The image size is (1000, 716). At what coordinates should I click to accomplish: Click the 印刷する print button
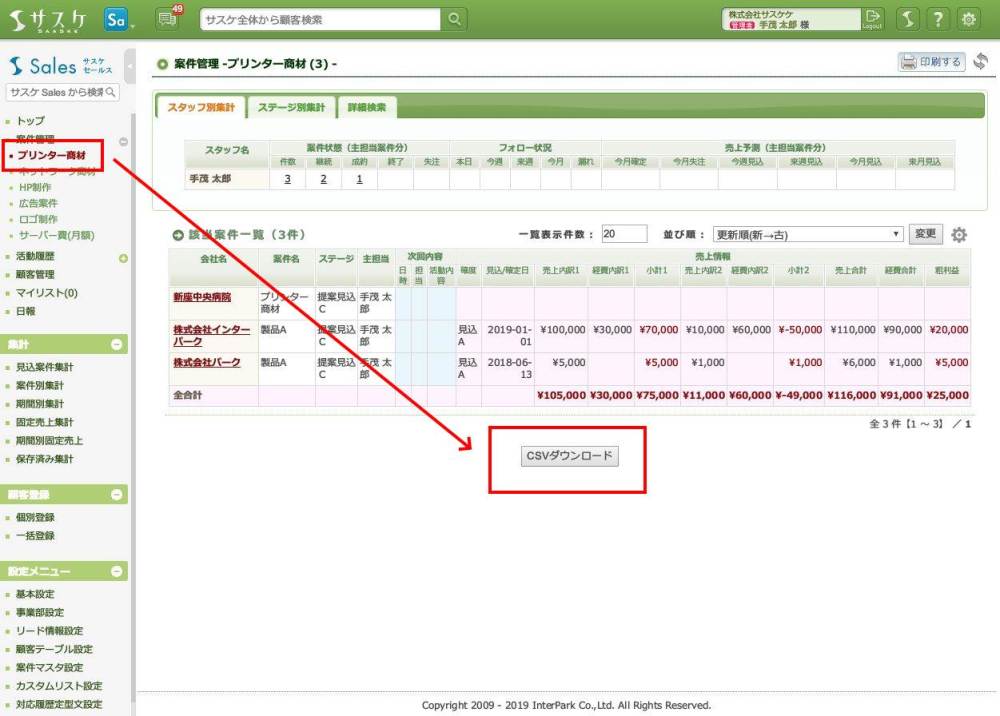tap(931, 62)
